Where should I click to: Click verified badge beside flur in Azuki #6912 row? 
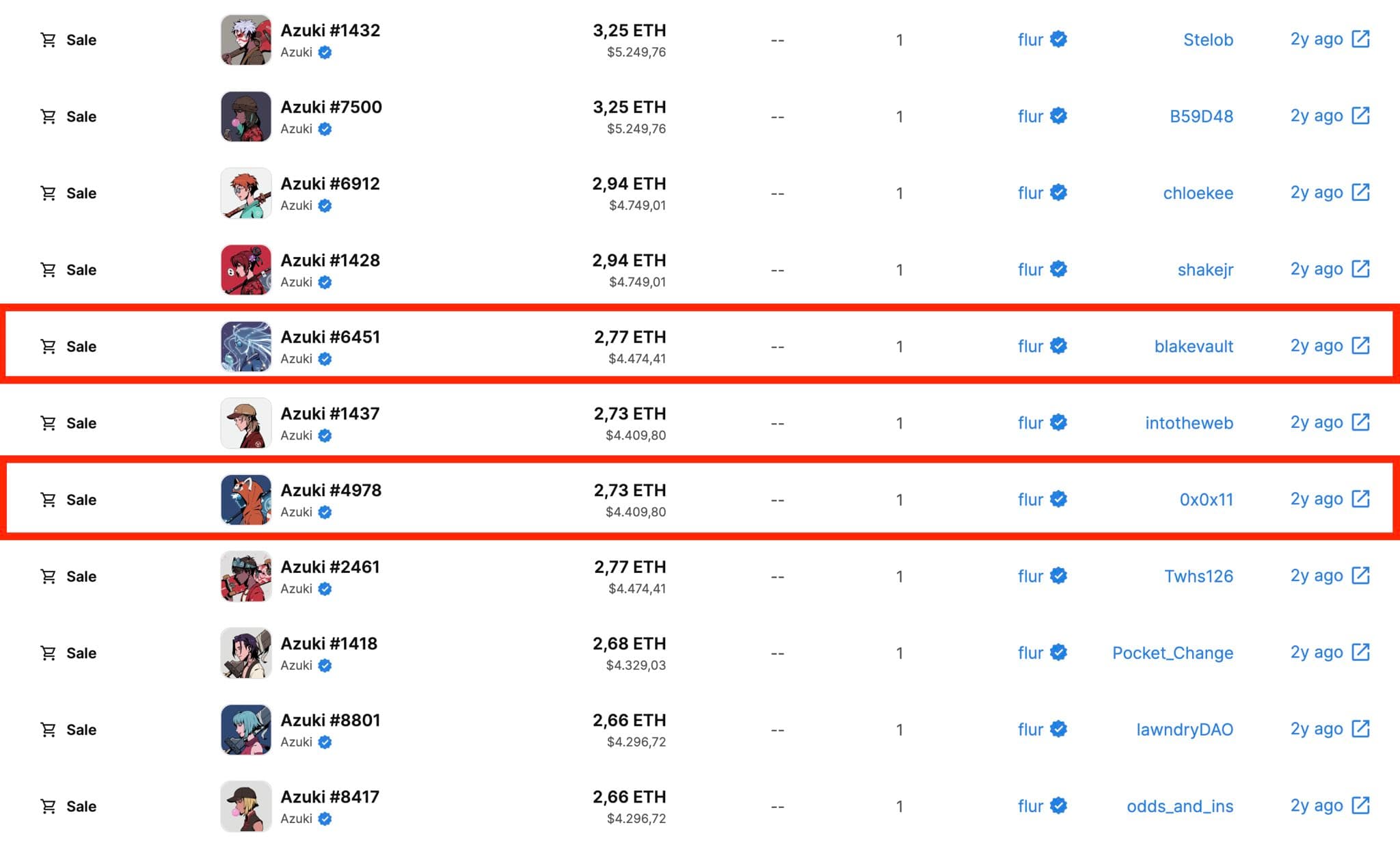(x=1058, y=193)
